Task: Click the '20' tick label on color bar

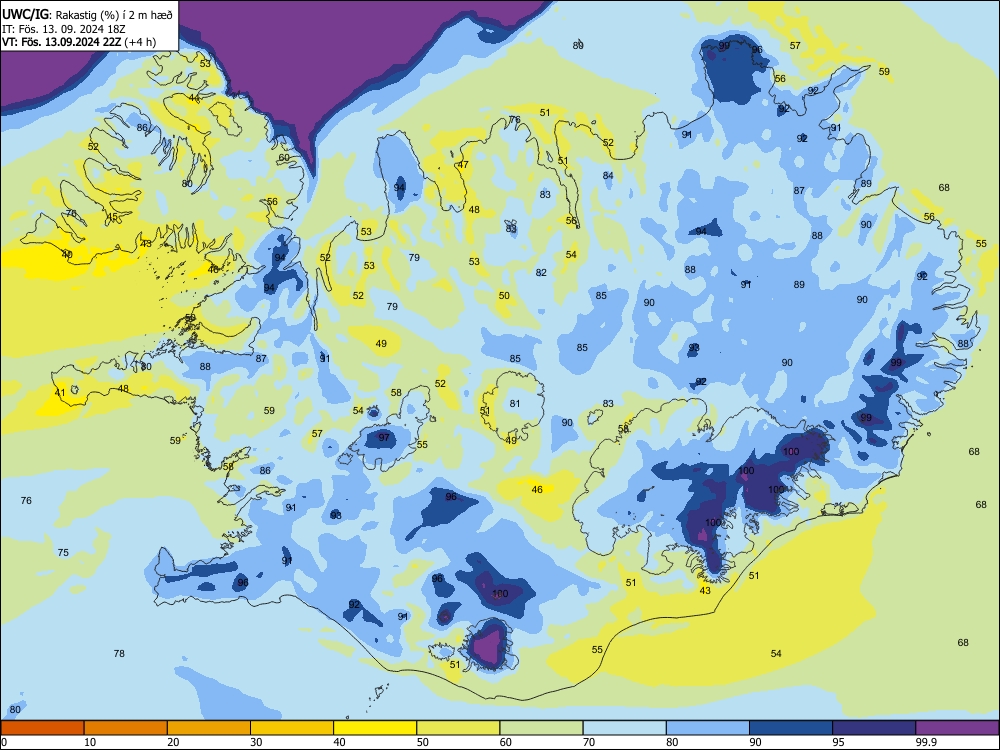Action: pos(173,742)
